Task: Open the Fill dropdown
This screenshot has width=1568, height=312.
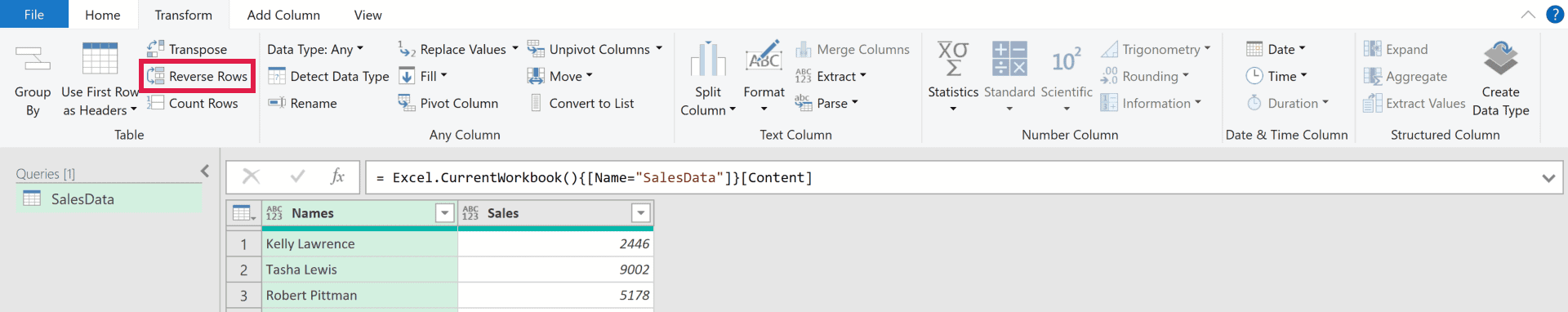Action: (x=423, y=76)
